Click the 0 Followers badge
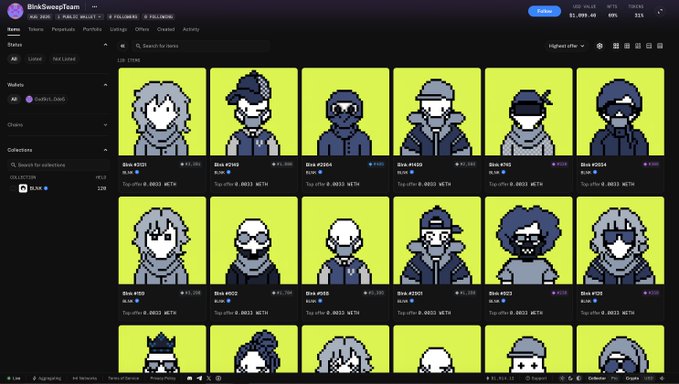Screen dimensions: 679x384 123,17
